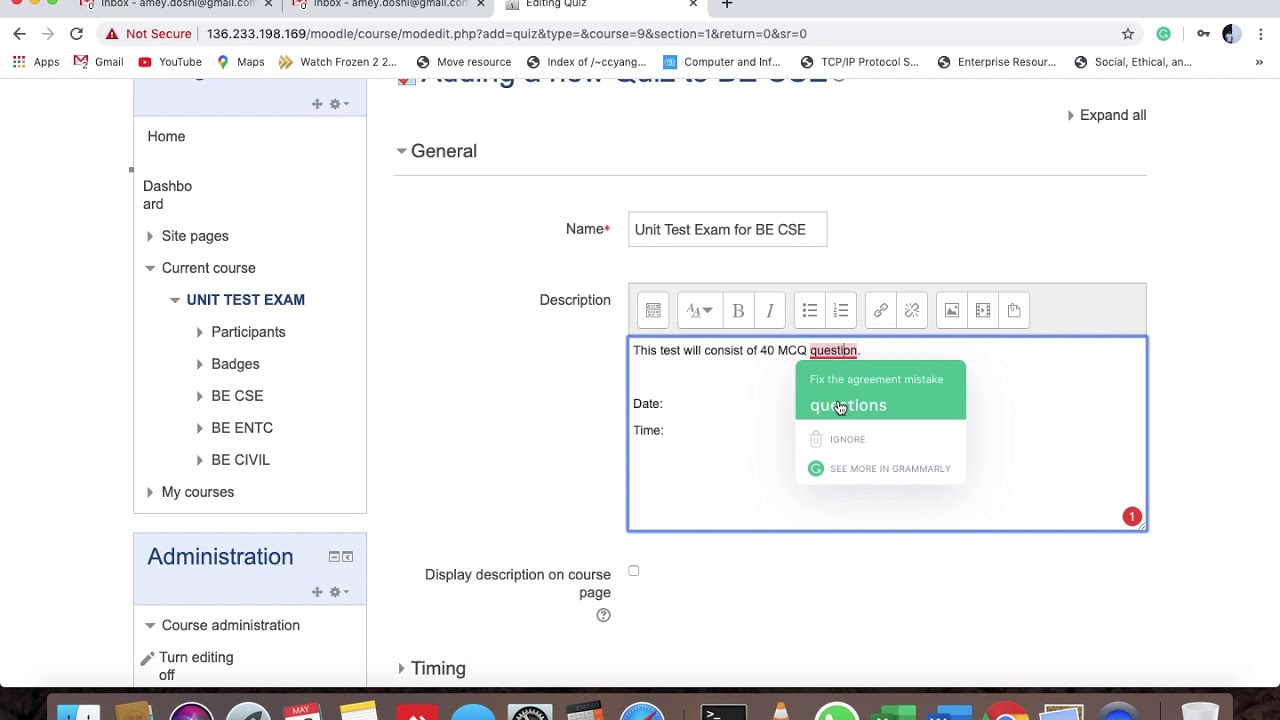Open the Chrome three-dot menu
1280x720 pixels.
pos(1260,34)
